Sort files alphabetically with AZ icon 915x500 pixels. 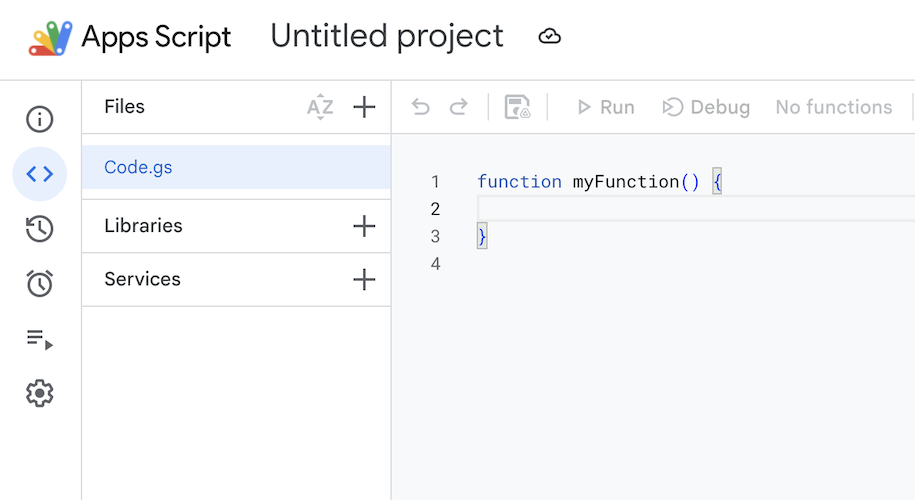click(x=320, y=107)
